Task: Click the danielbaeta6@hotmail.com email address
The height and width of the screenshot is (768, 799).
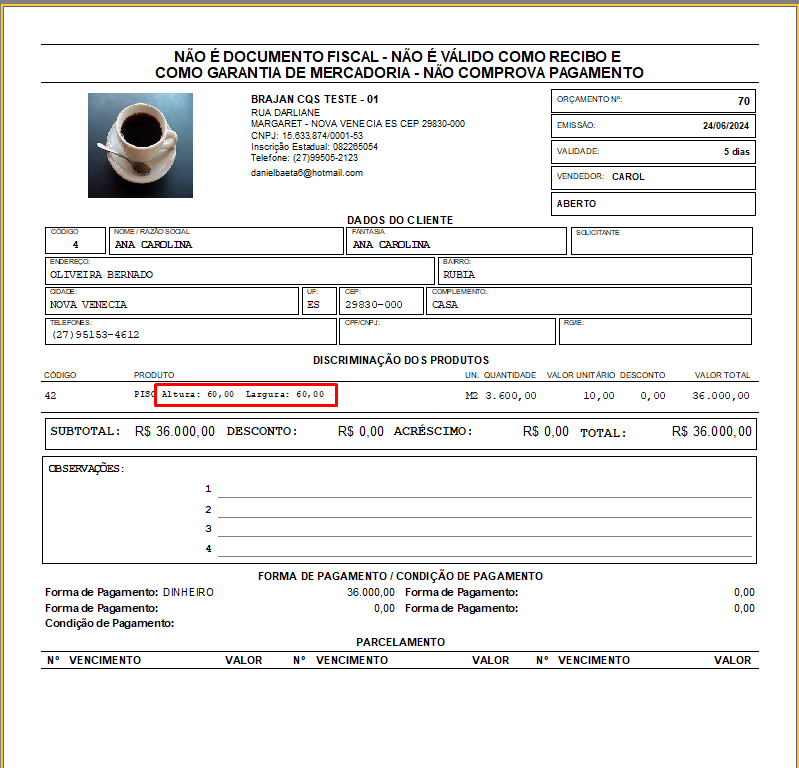Action: point(306,173)
